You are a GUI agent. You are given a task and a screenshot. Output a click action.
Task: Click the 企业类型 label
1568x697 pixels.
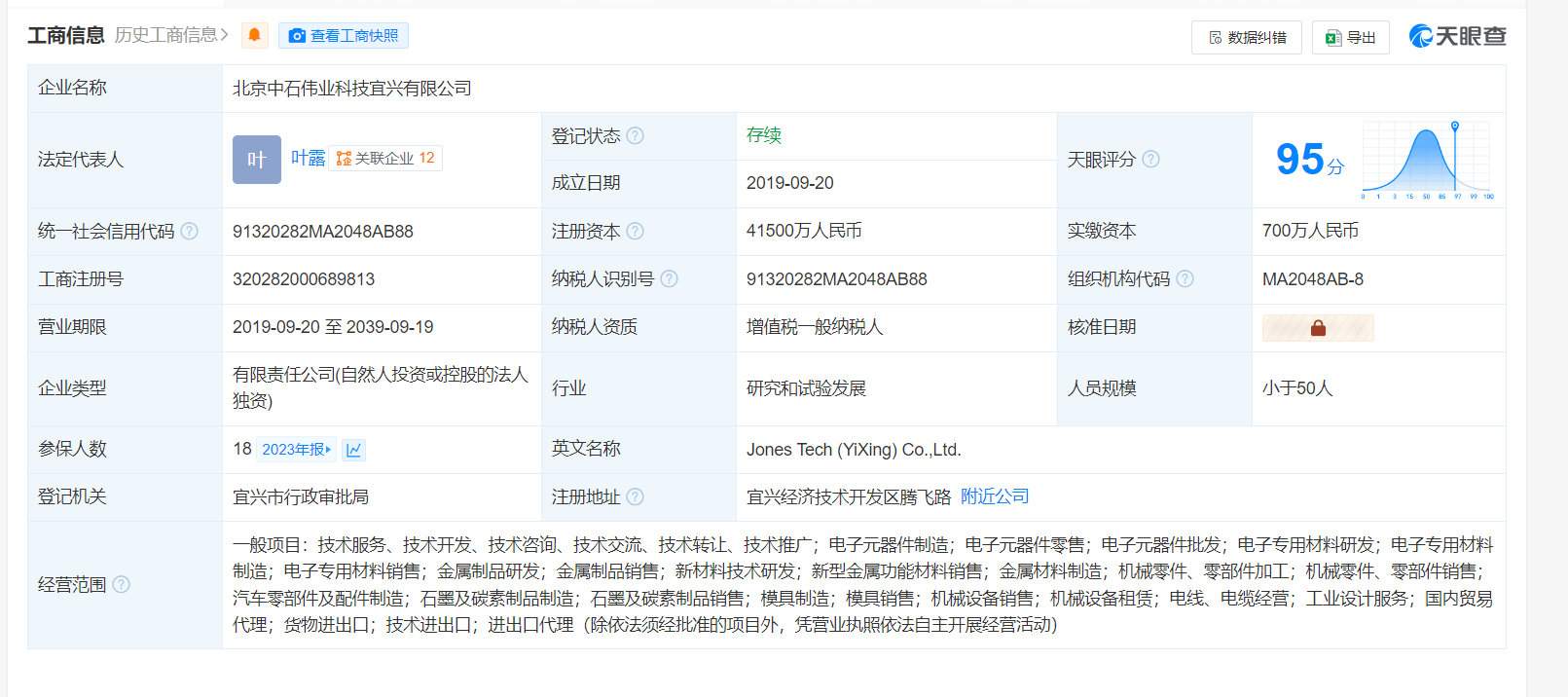click(x=73, y=388)
